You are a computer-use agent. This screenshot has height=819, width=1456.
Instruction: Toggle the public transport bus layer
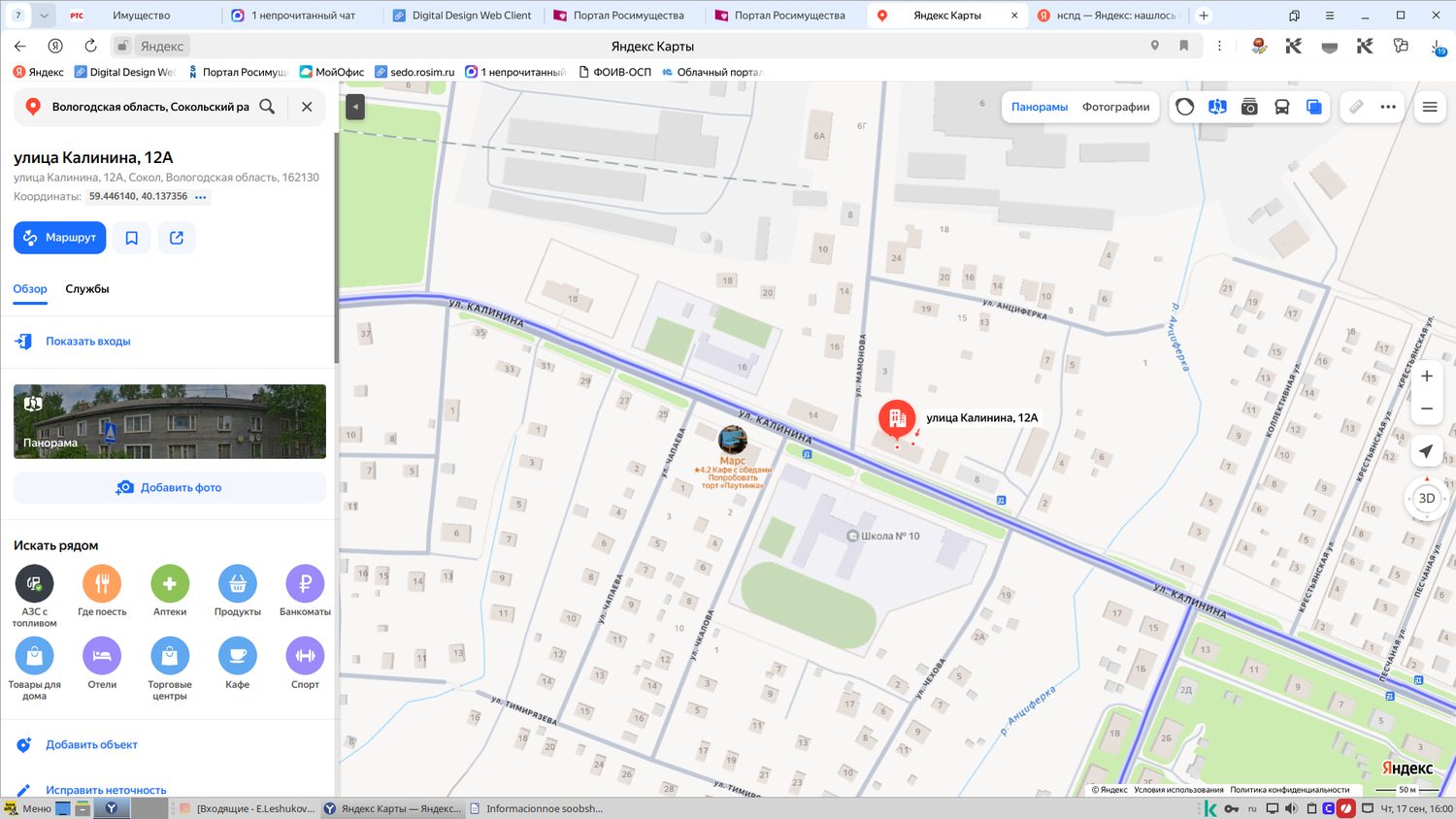point(1281,107)
